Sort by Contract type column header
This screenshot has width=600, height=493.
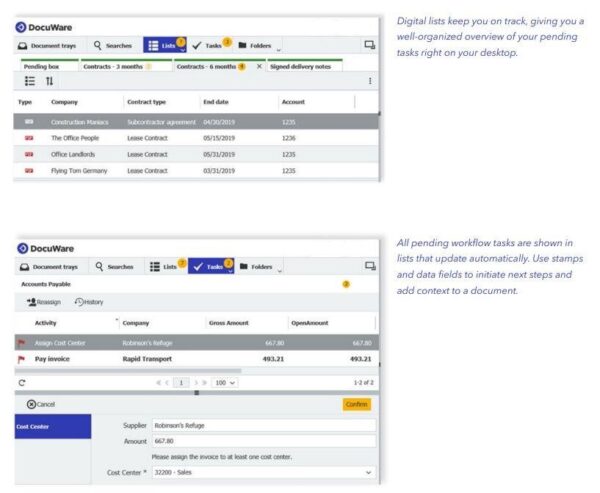tap(147, 102)
